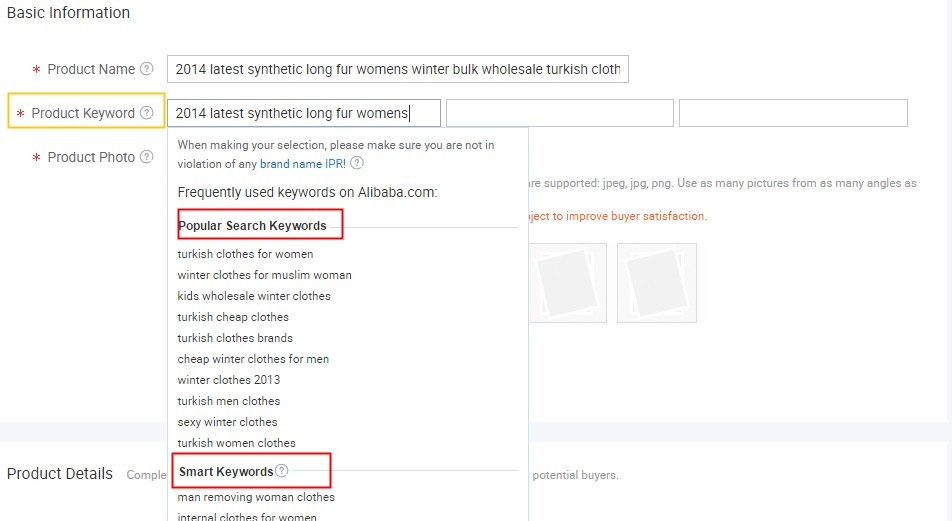Choose 'turkish women clothes' suggestion
952x521 pixels.
click(236, 443)
